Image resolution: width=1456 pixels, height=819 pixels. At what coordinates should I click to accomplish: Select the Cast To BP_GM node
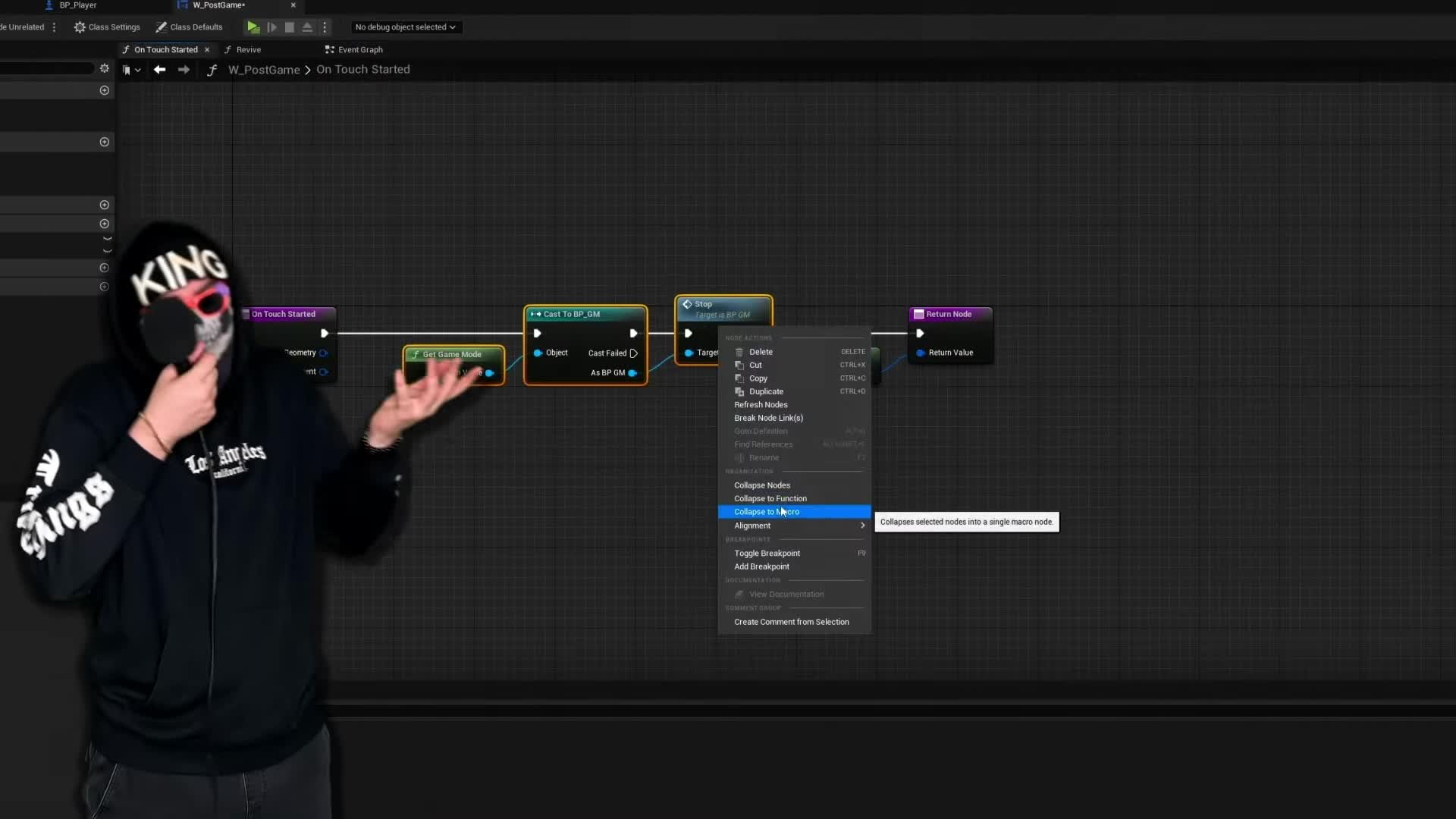tap(585, 314)
